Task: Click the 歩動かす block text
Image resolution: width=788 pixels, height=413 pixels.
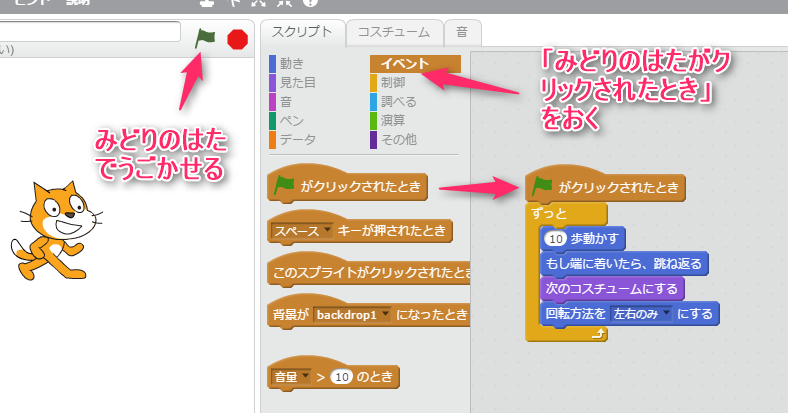Action: tap(594, 239)
